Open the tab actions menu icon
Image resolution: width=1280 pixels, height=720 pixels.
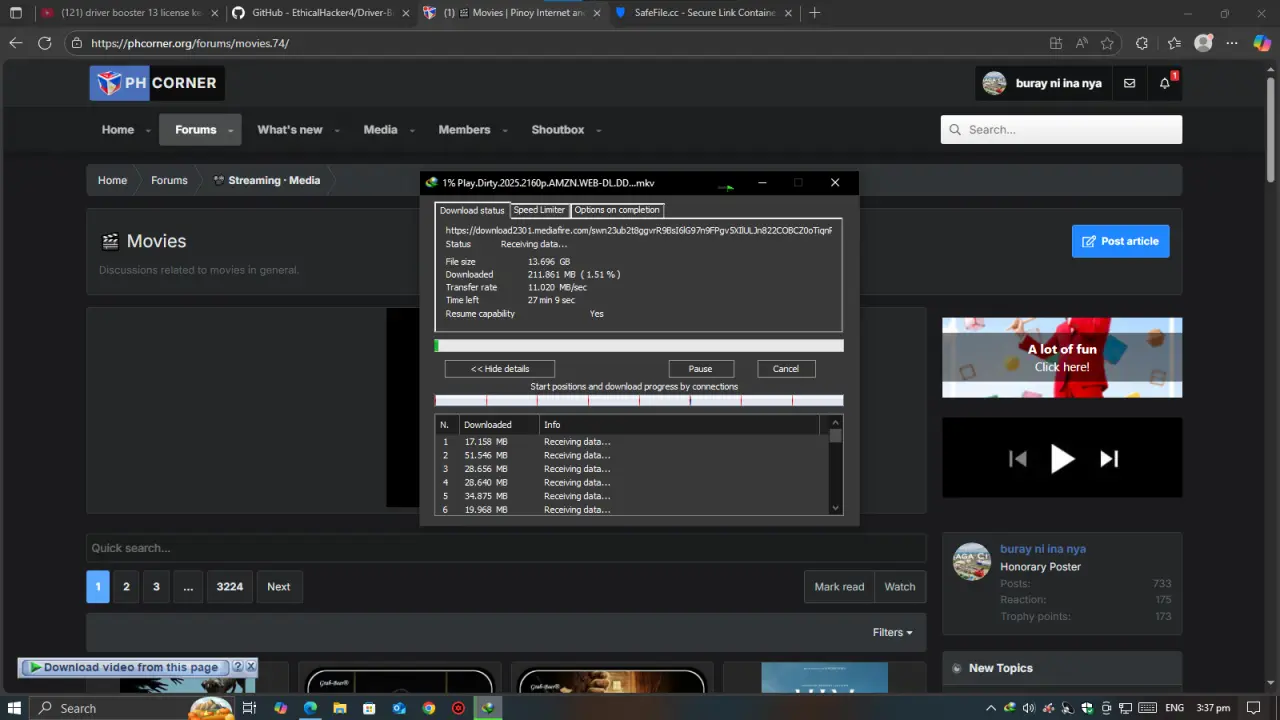tap(15, 13)
